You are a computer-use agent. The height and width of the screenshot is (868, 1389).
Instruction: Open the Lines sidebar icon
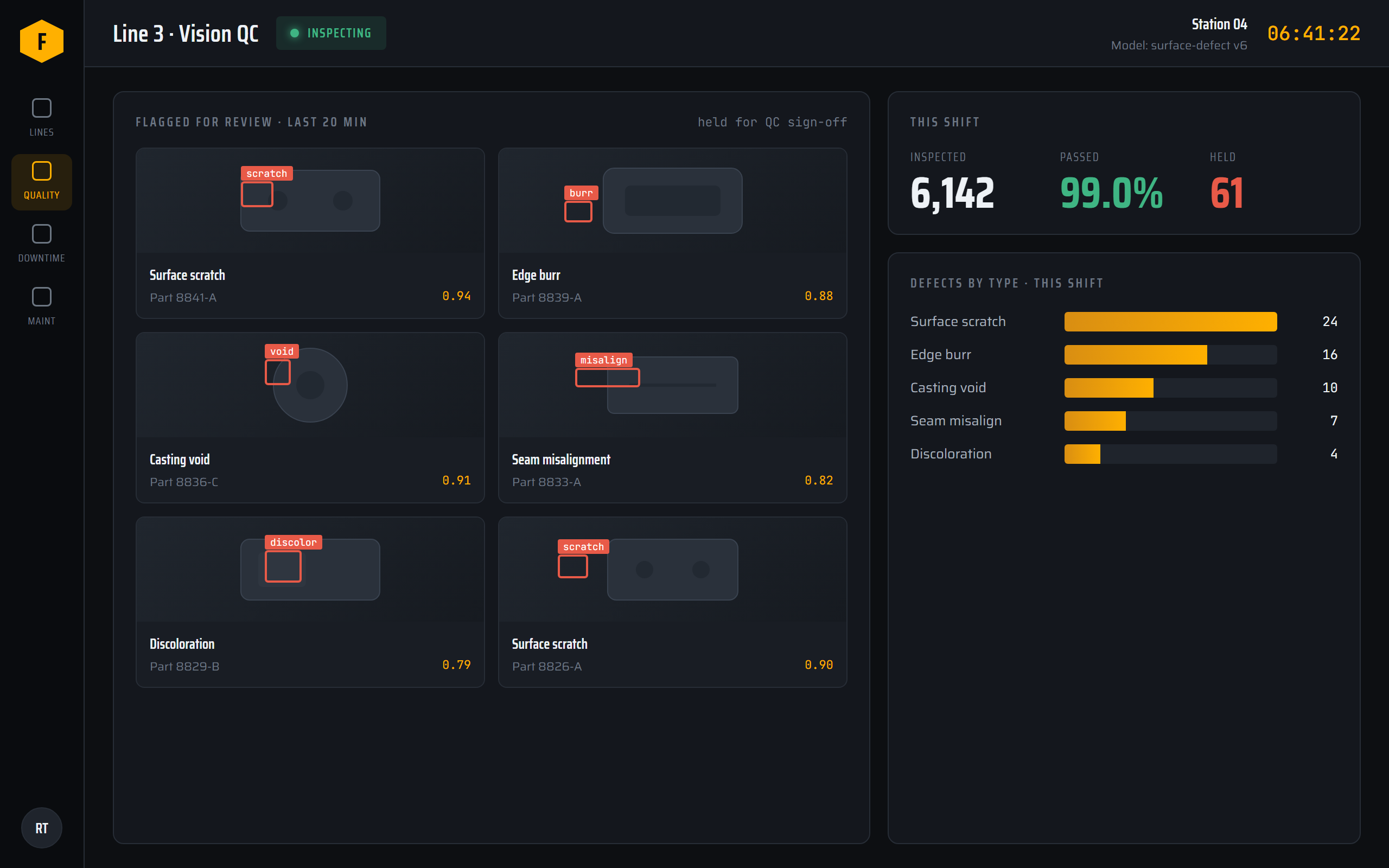41,117
